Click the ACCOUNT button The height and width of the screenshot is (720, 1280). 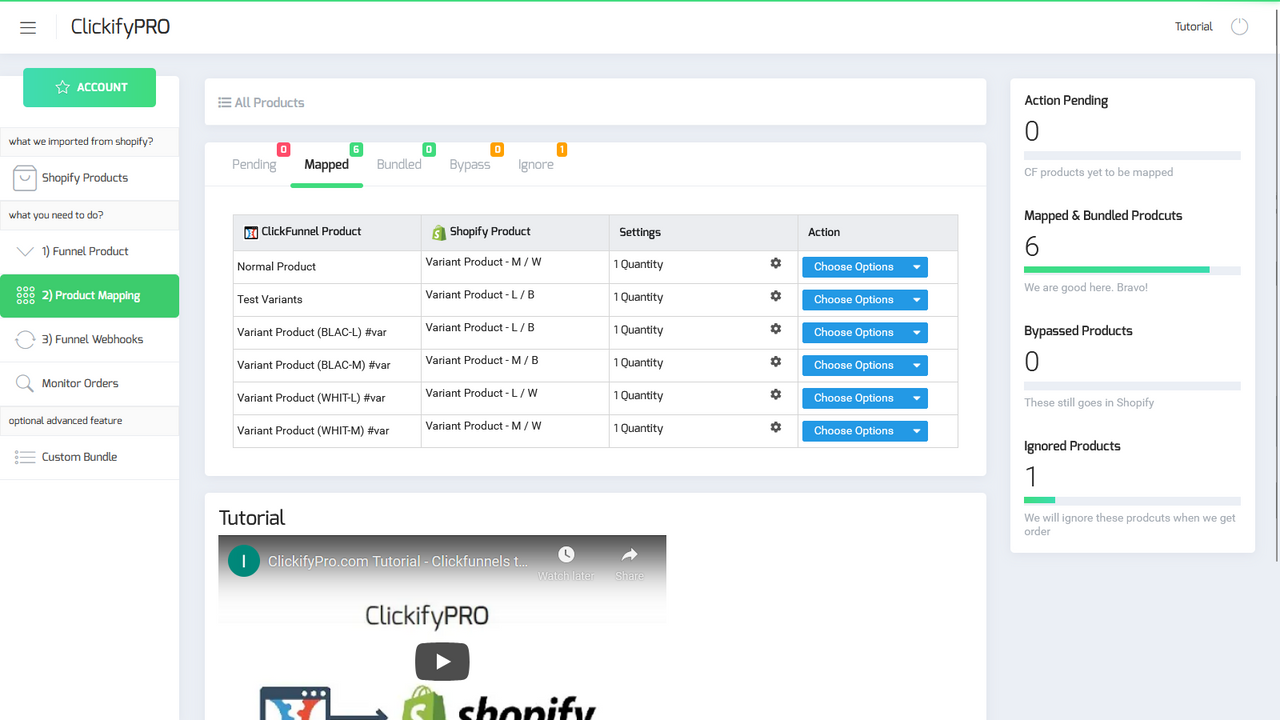click(89, 87)
